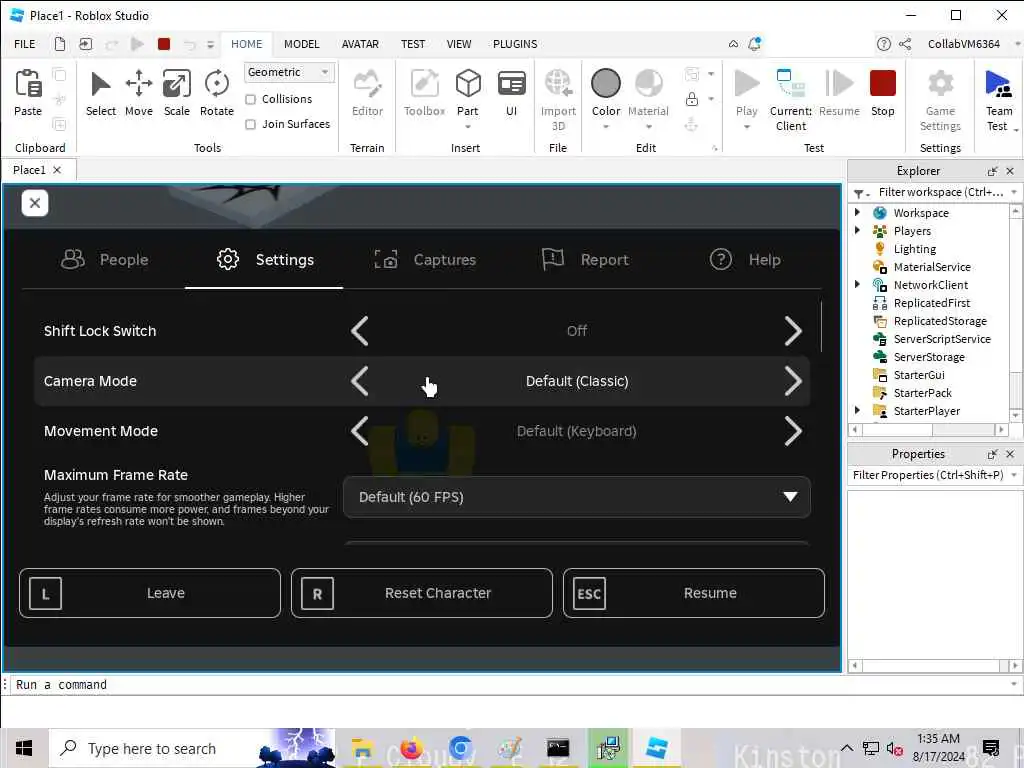Image resolution: width=1024 pixels, height=768 pixels.
Task: Insert a Part
Action: point(468,93)
